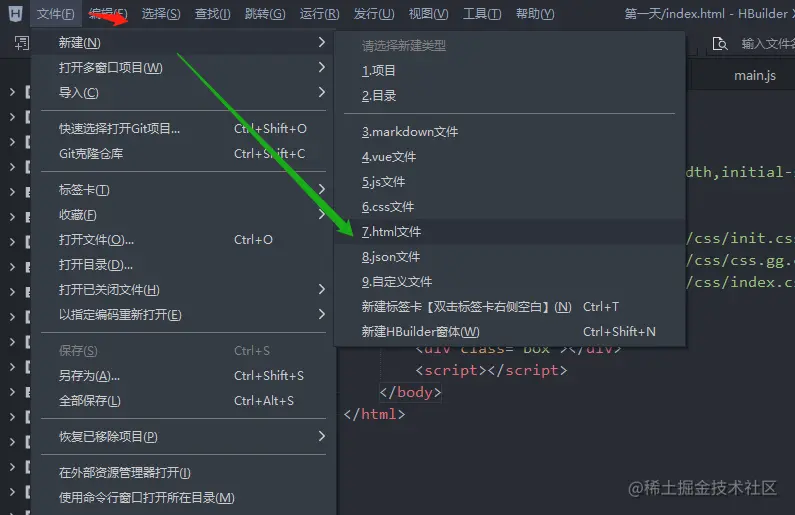
Task: Click the closing </html> code line
Action: point(375,414)
